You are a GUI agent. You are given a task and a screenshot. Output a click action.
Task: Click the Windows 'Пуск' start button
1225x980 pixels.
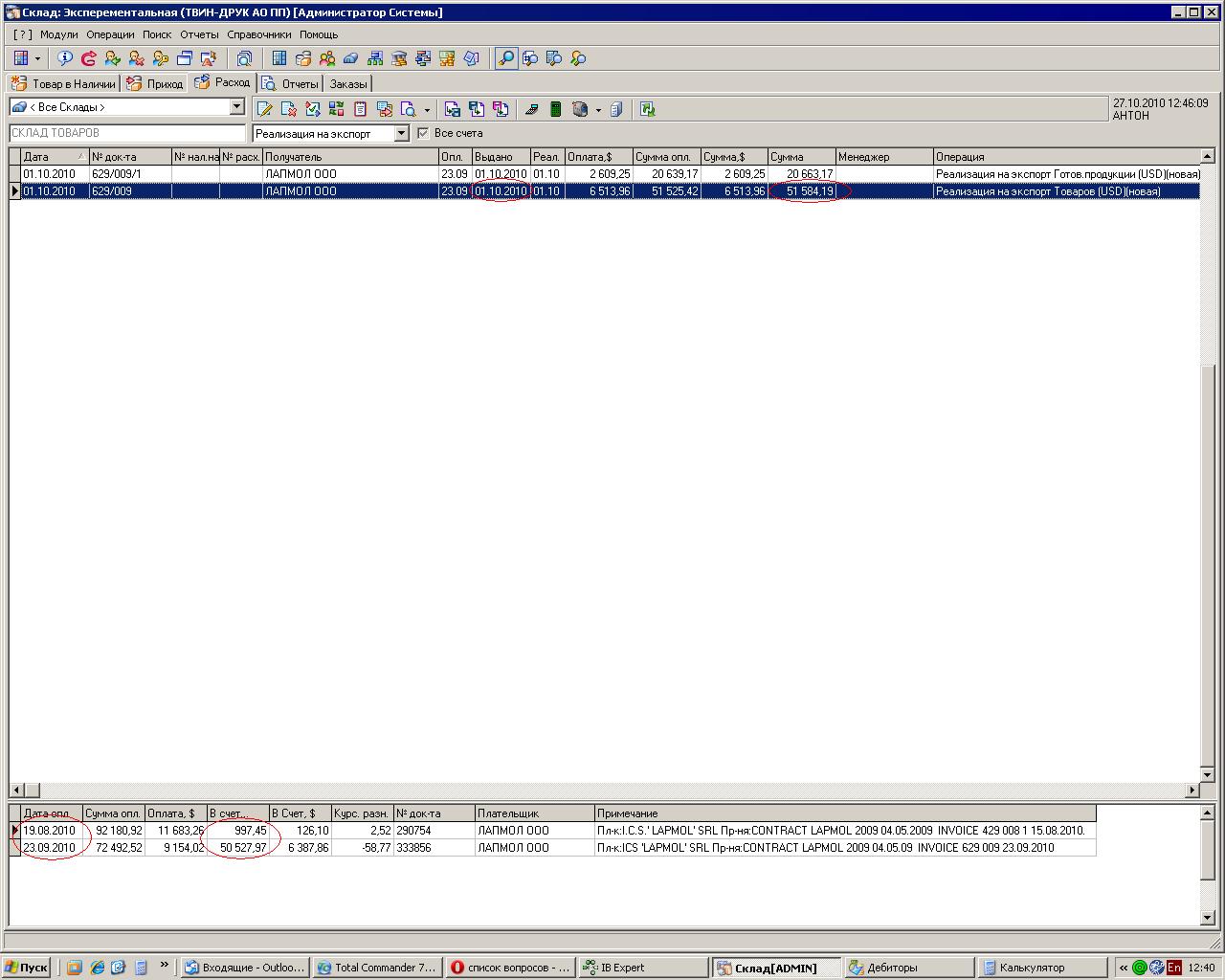tap(26, 968)
